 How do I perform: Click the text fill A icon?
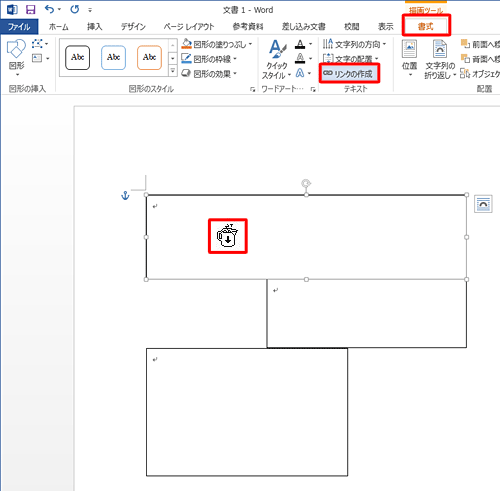click(300, 44)
